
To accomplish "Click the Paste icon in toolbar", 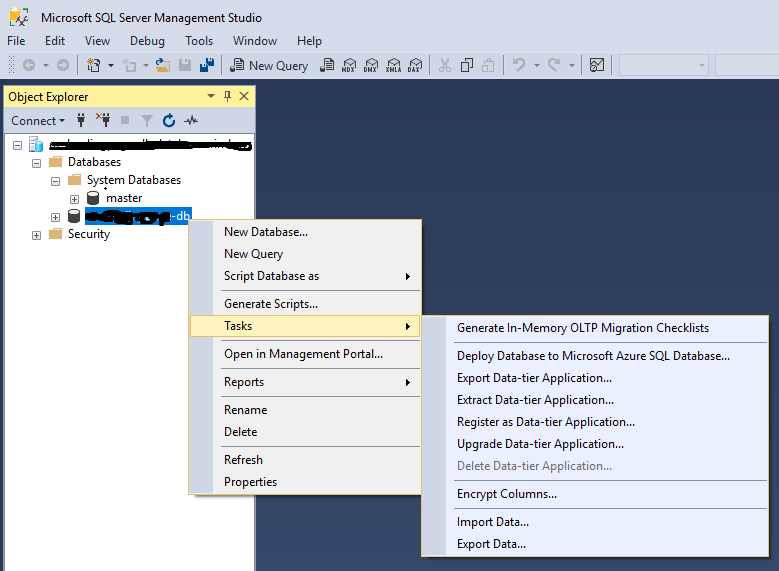I will [x=488, y=65].
